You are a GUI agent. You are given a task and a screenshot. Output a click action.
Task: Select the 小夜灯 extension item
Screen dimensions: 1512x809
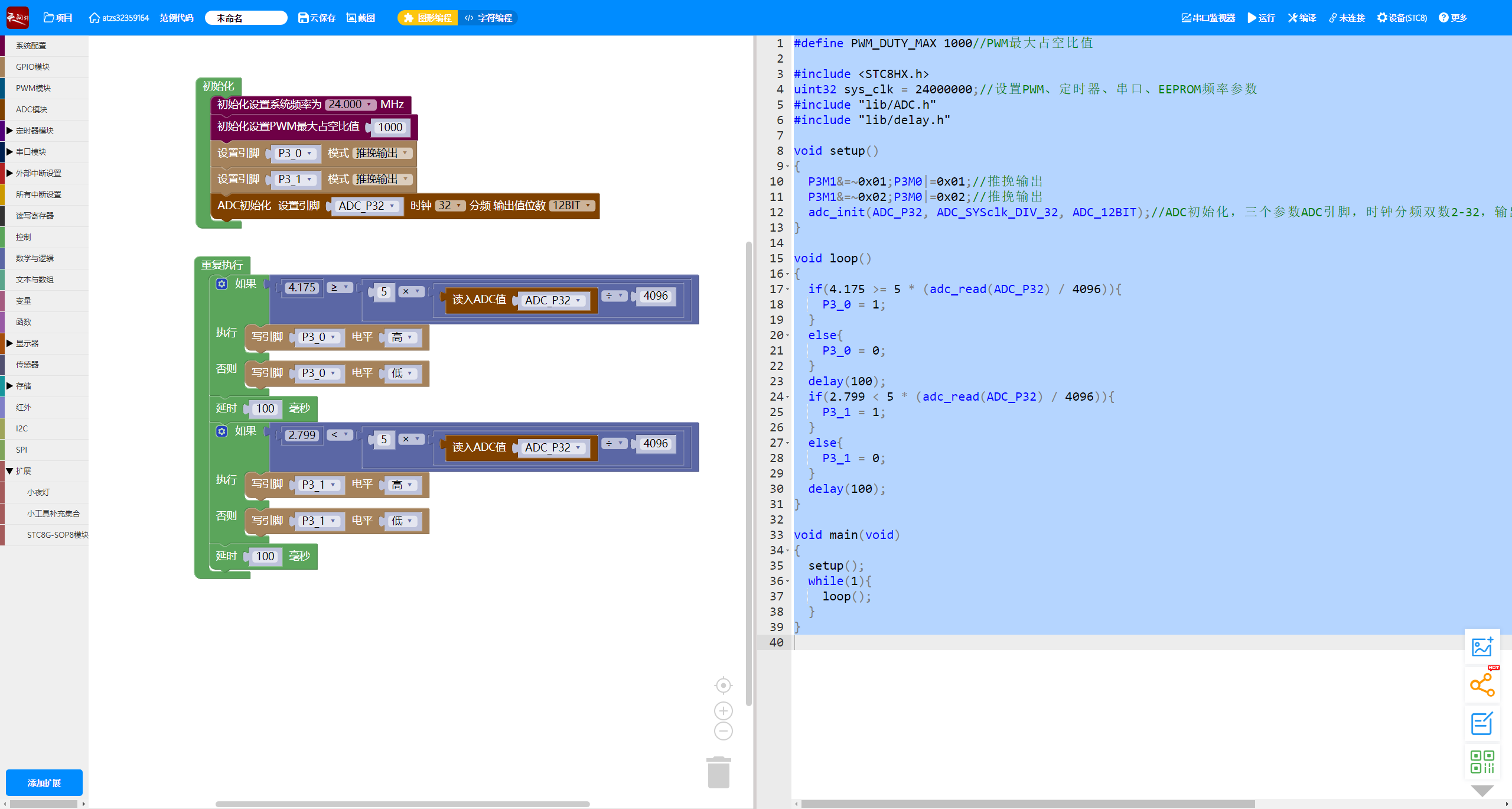pyautogui.click(x=44, y=492)
